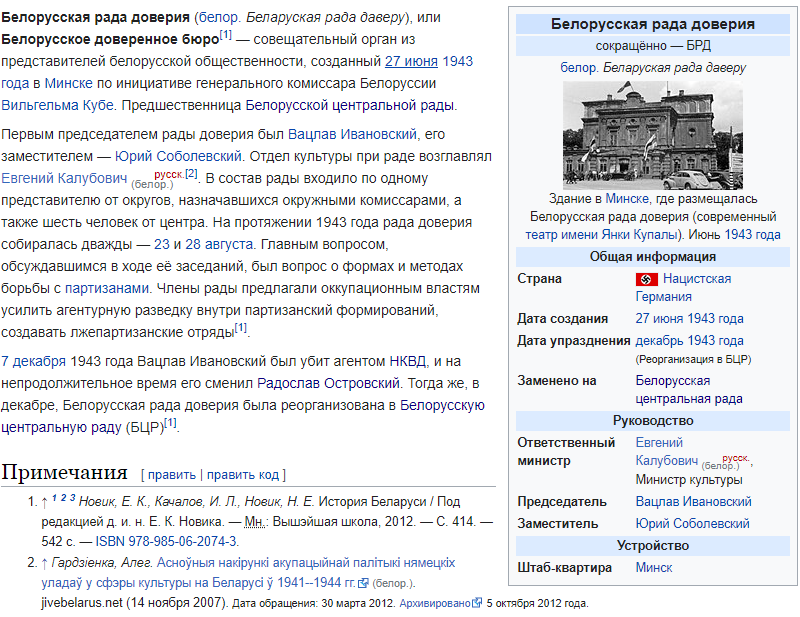This screenshot has height=617, width=800.
Task: Open the ISBN 978-985-06-2074-3 link
Action: (x=166, y=541)
